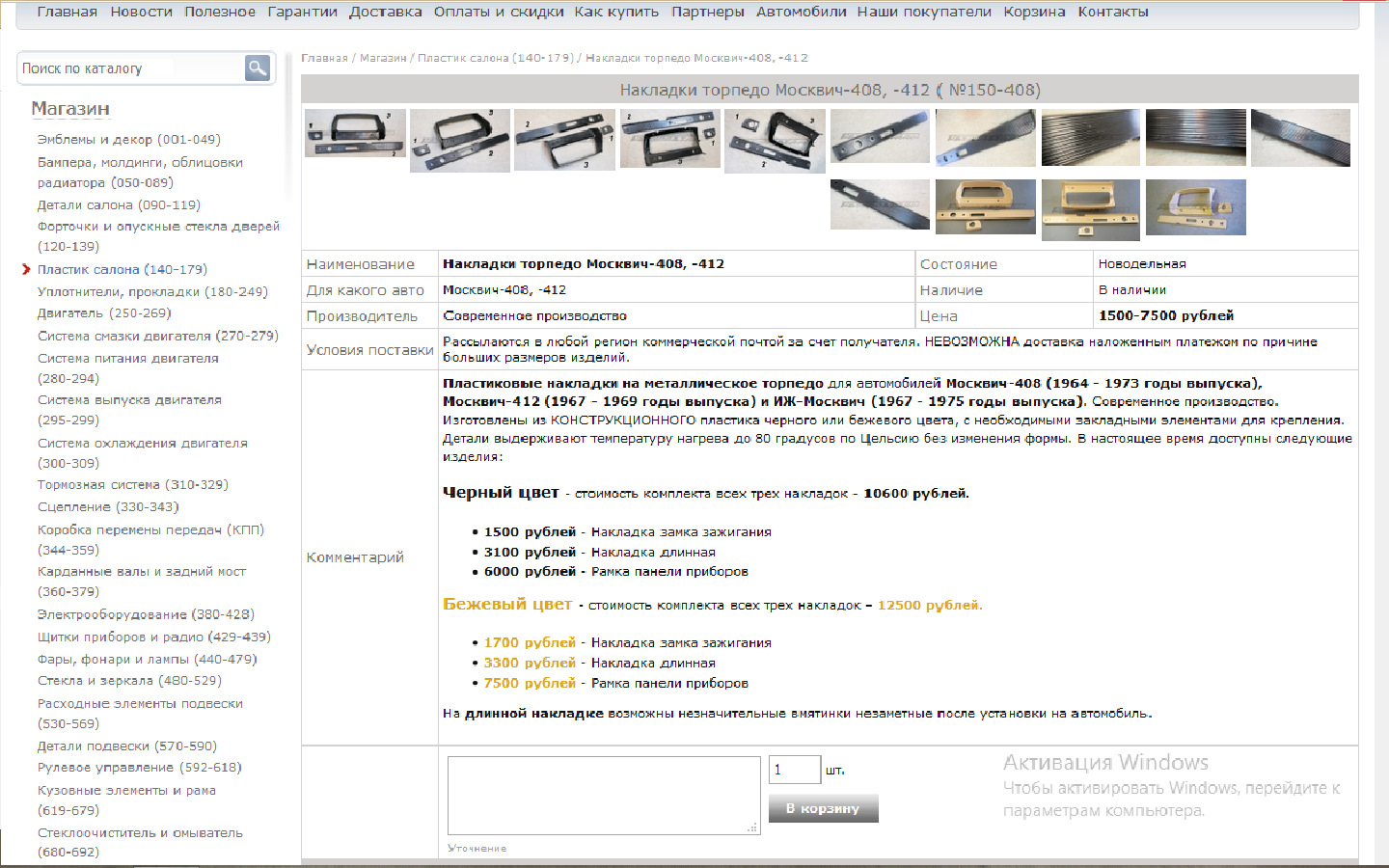Open eighth top-row thumbnail of ribbed texture
The image size is (1389, 868).
point(1090,138)
